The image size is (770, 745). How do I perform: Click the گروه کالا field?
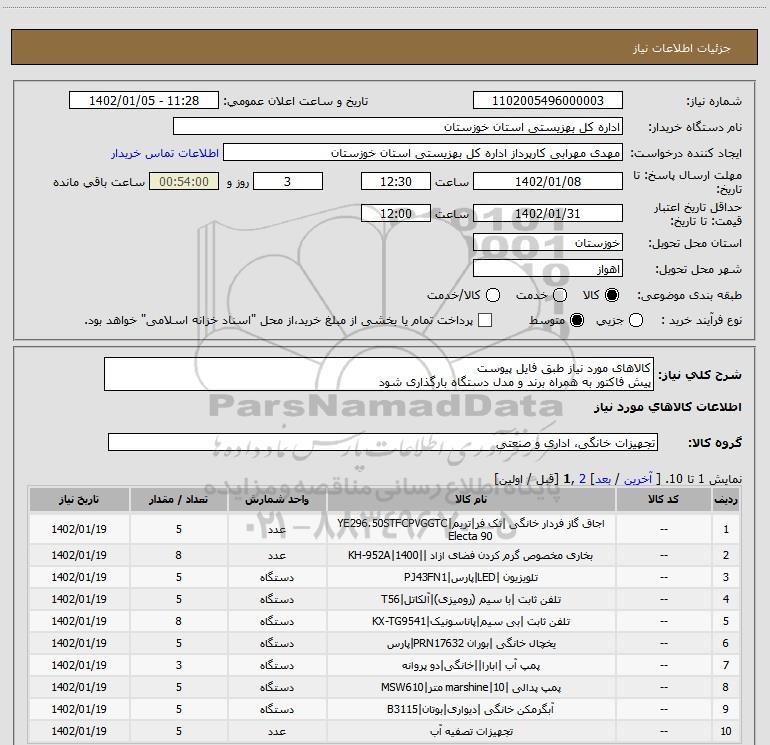tap(383, 442)
